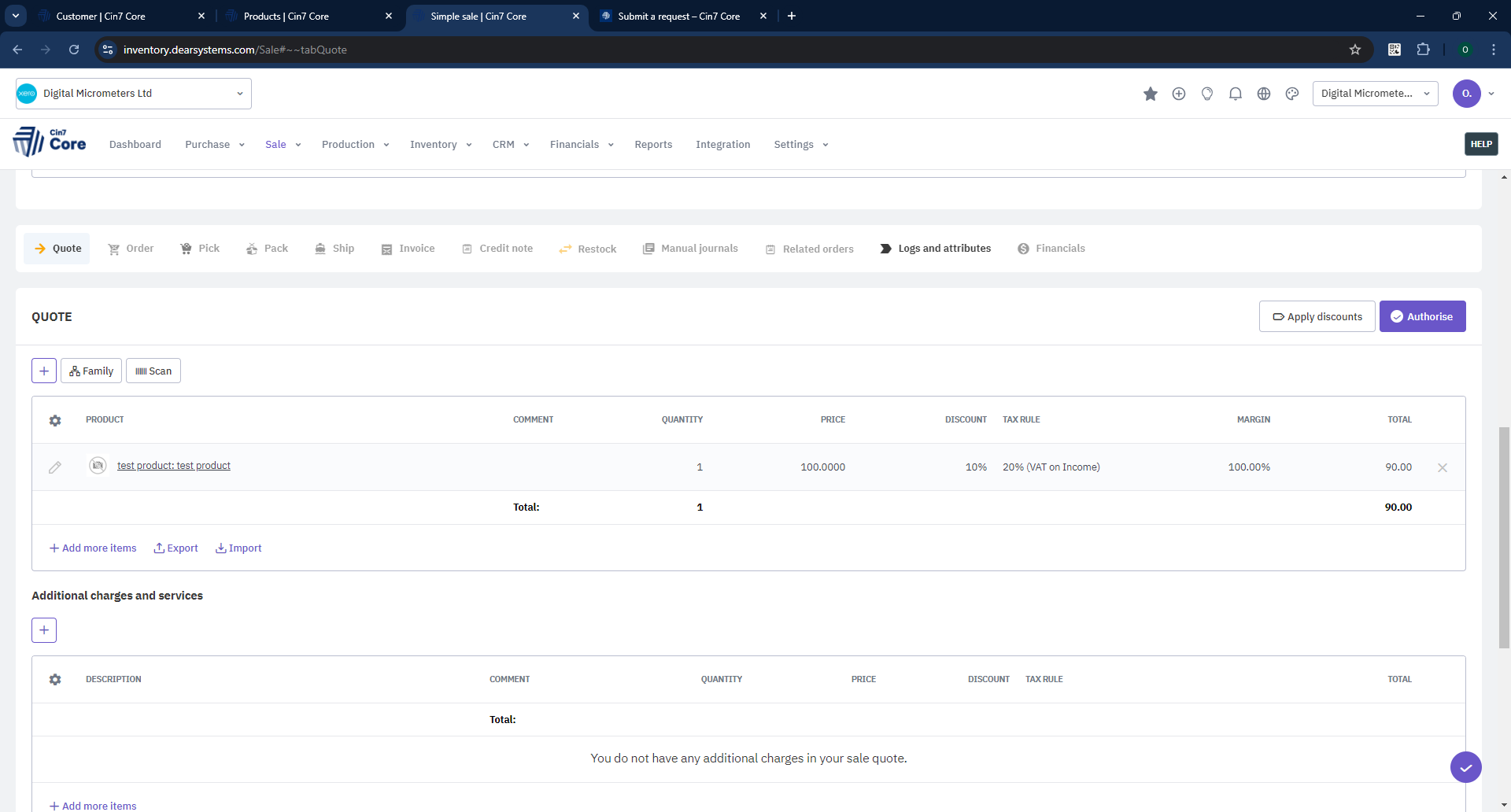This screenshot has width=1511, height=812.
Task: Click the lightbulb tips icon
Action: pos(1206,94)
